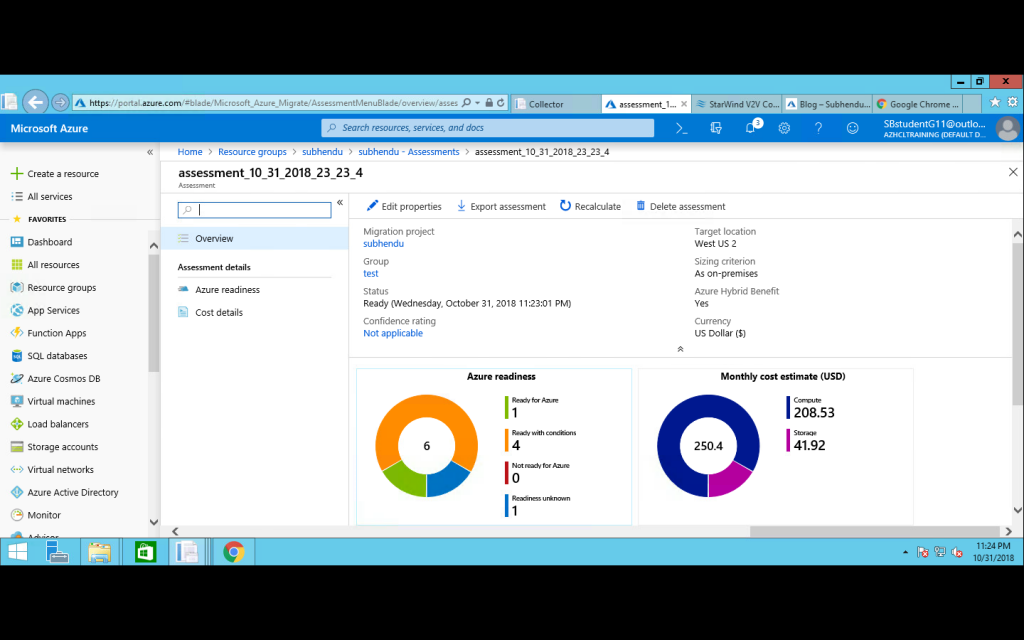Viewport: 1024px width, 640px height.
Task: Click Edit properties
Action: click(404, 206)
